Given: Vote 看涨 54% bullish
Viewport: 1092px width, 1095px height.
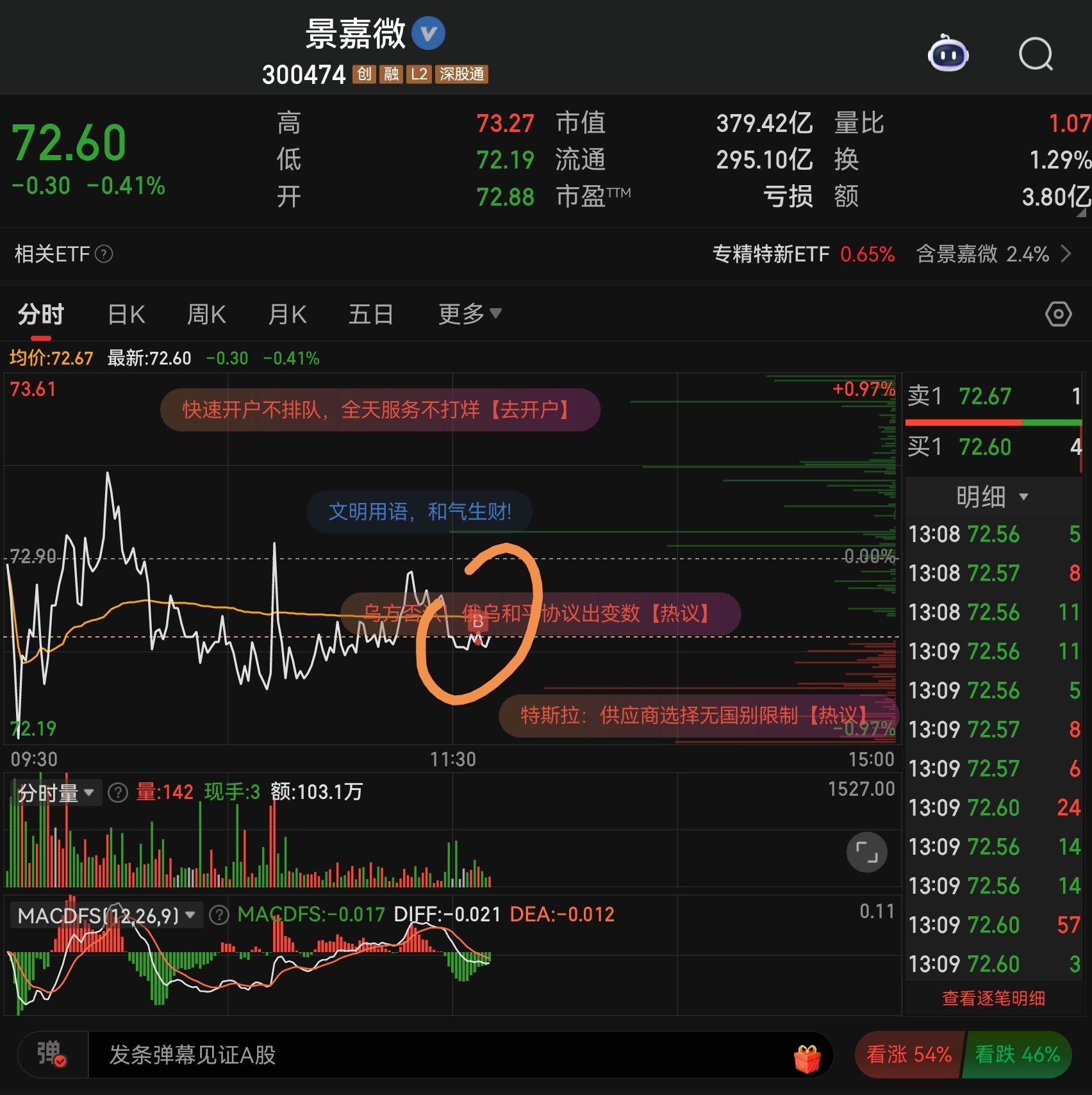Looking at the screenshot, I should coord(909,1054).
